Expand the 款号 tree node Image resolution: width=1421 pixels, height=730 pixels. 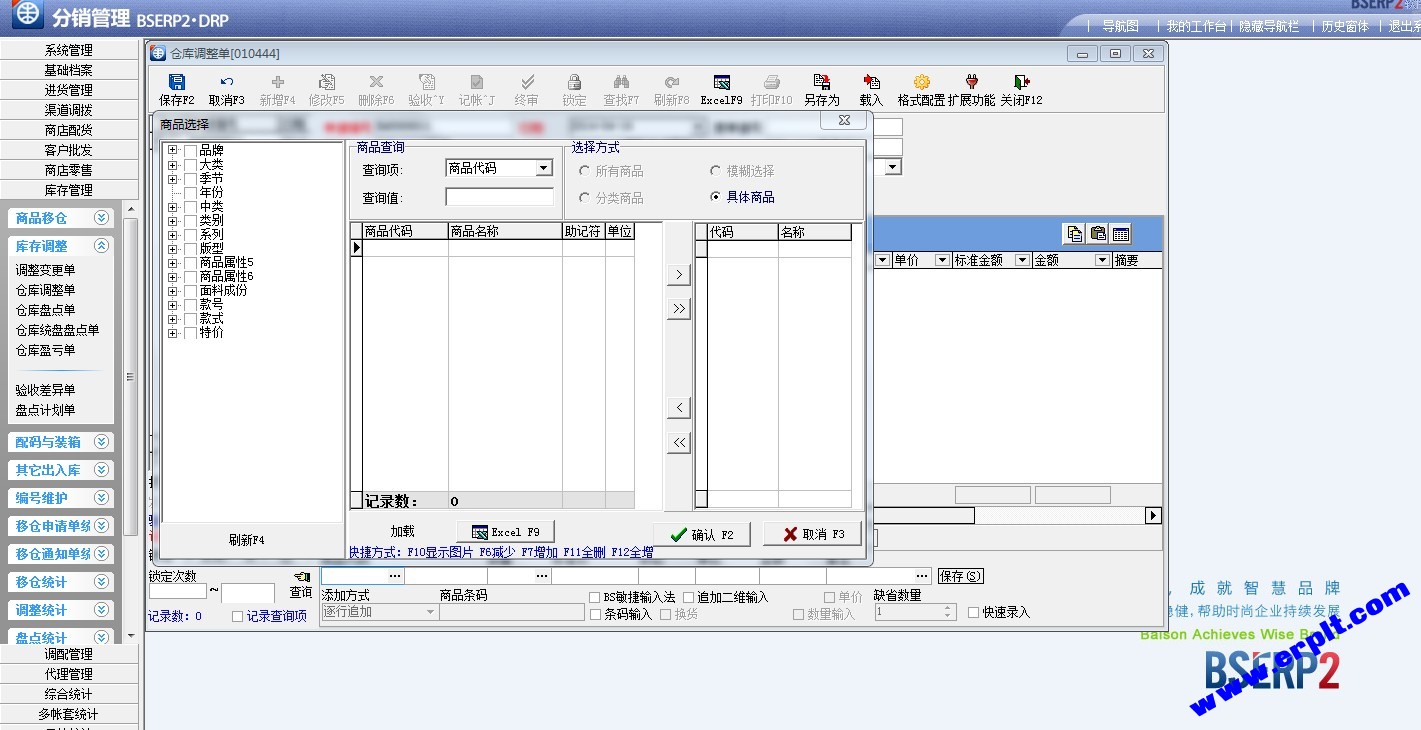coord(173,305)
